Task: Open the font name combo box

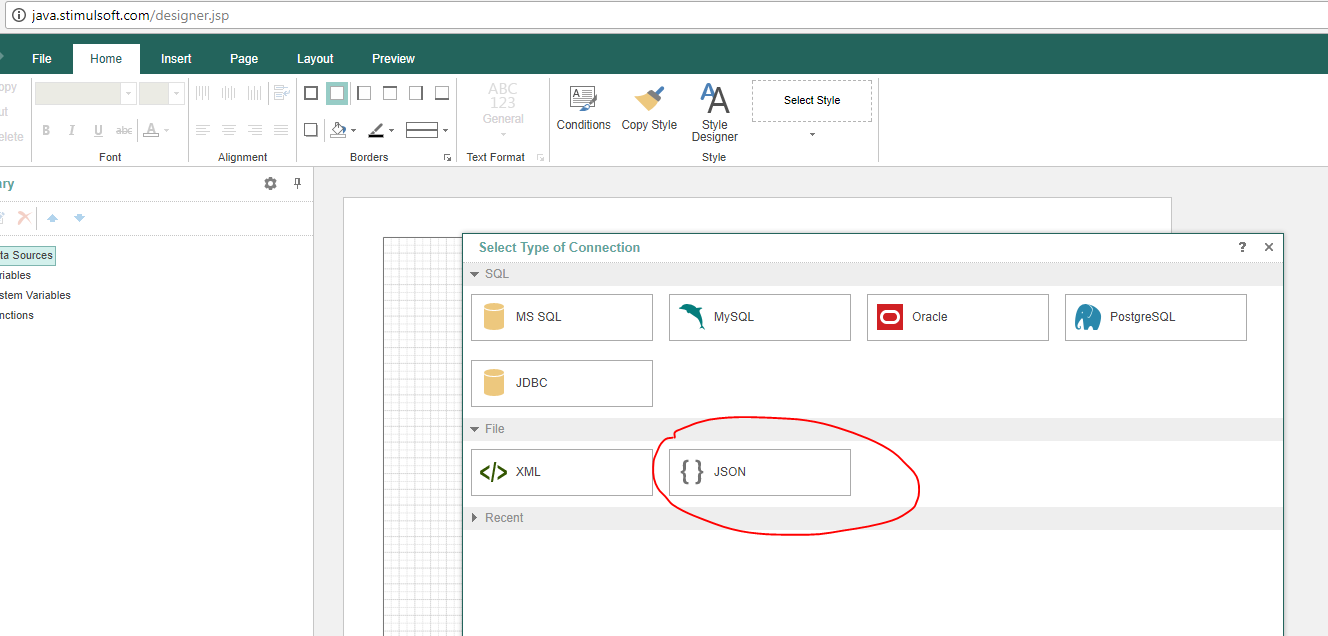Action: coord(85,94)
